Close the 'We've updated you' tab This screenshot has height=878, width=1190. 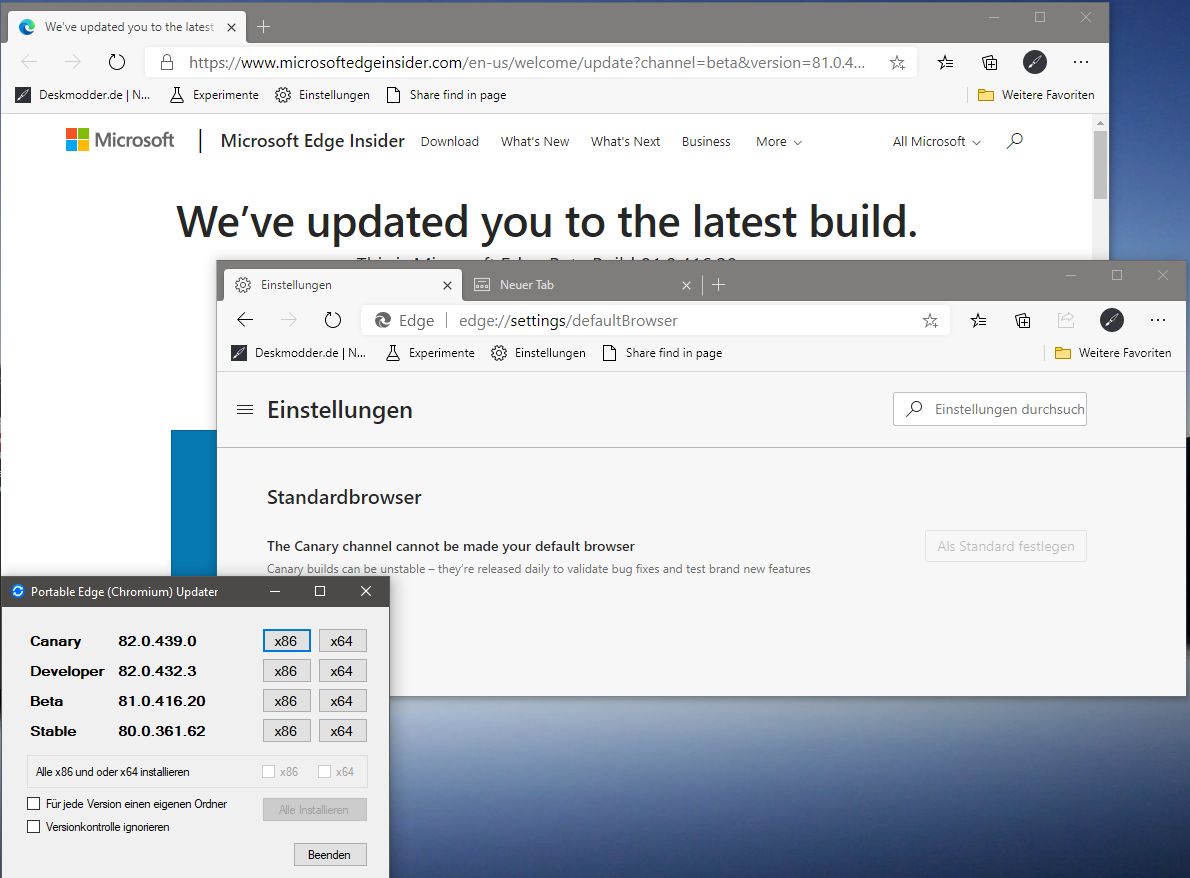click(231, 27)
